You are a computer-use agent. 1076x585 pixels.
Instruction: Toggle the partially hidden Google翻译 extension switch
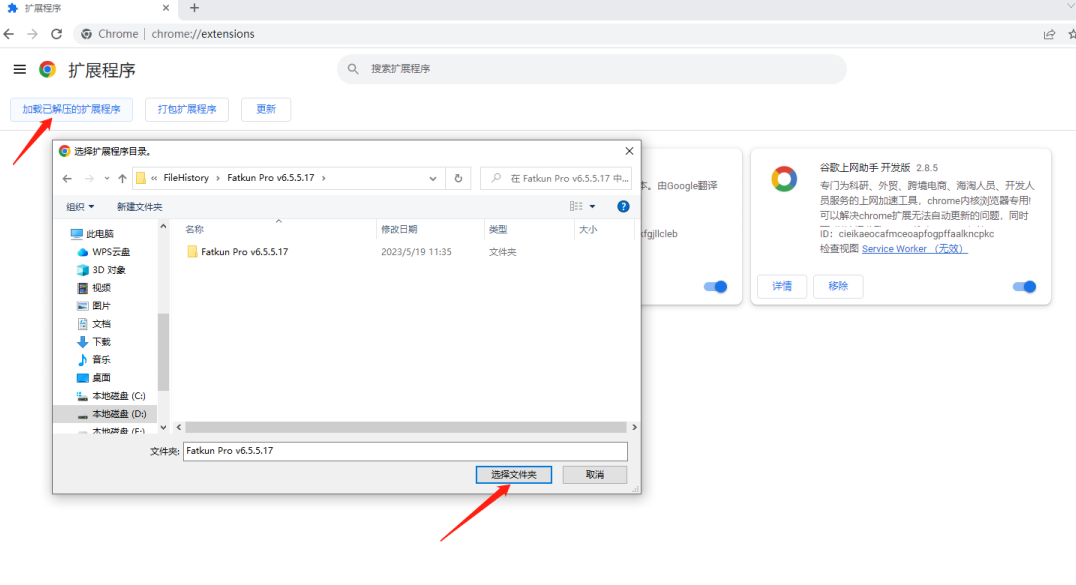[x=716, y=286]
